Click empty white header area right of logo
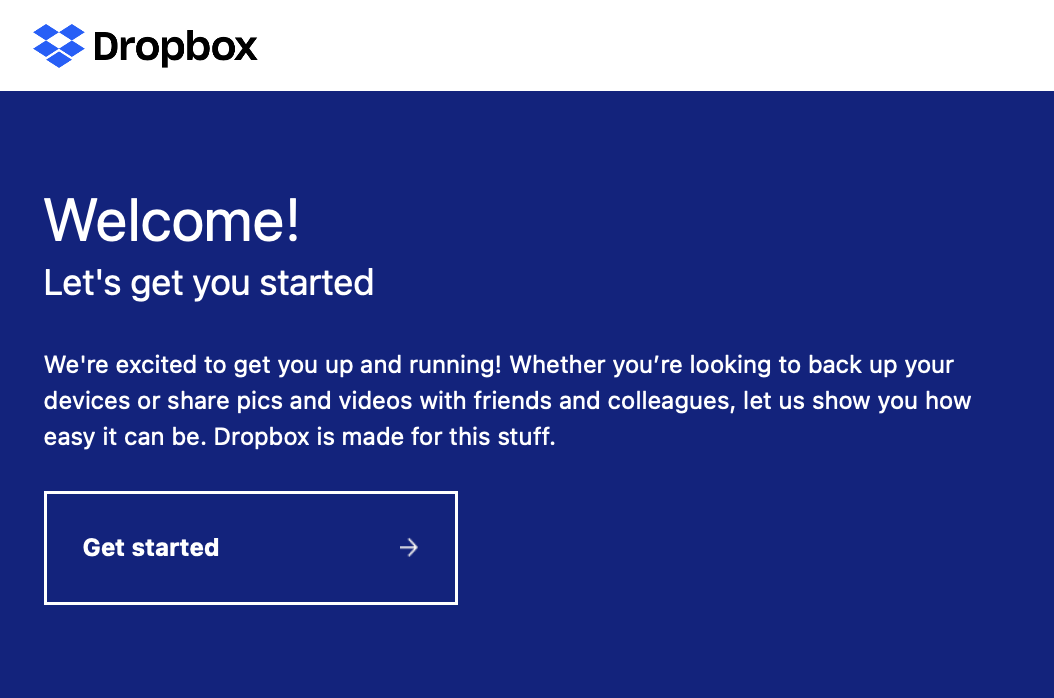The image size is (1054, 698). click(650, 46)
